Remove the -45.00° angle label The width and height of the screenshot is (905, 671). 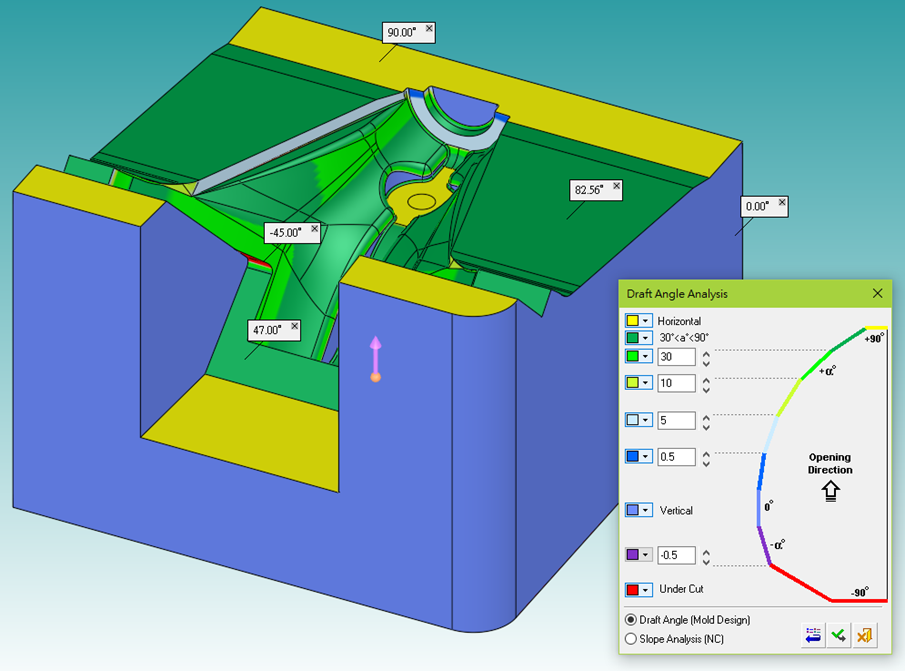pos(315,228)
